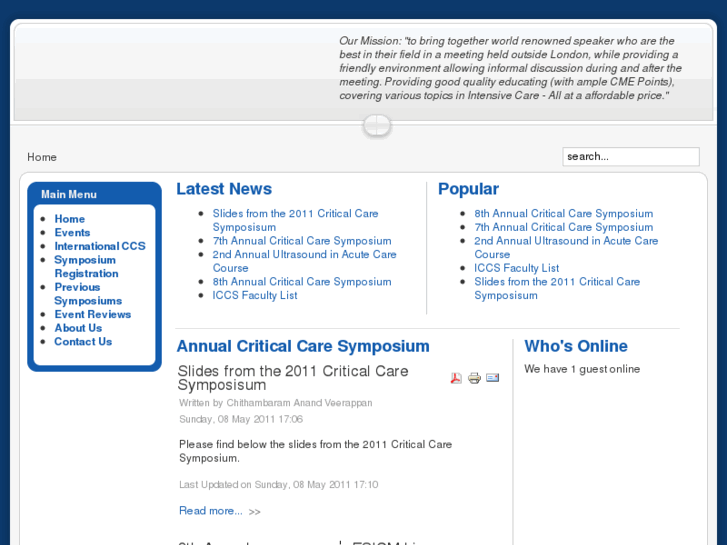This screenshot has width=727, height=545.
Task: Click the E-mail icon for the article
Action: coord(492,378)
